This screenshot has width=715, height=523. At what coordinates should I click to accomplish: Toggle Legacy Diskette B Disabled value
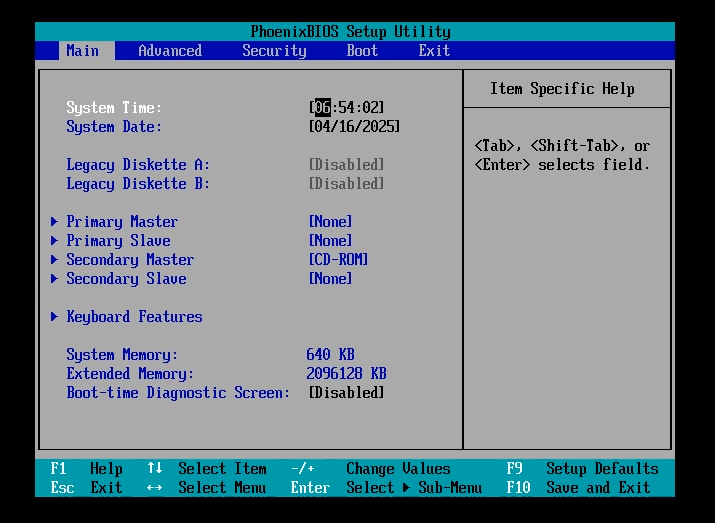coord(347,183)
